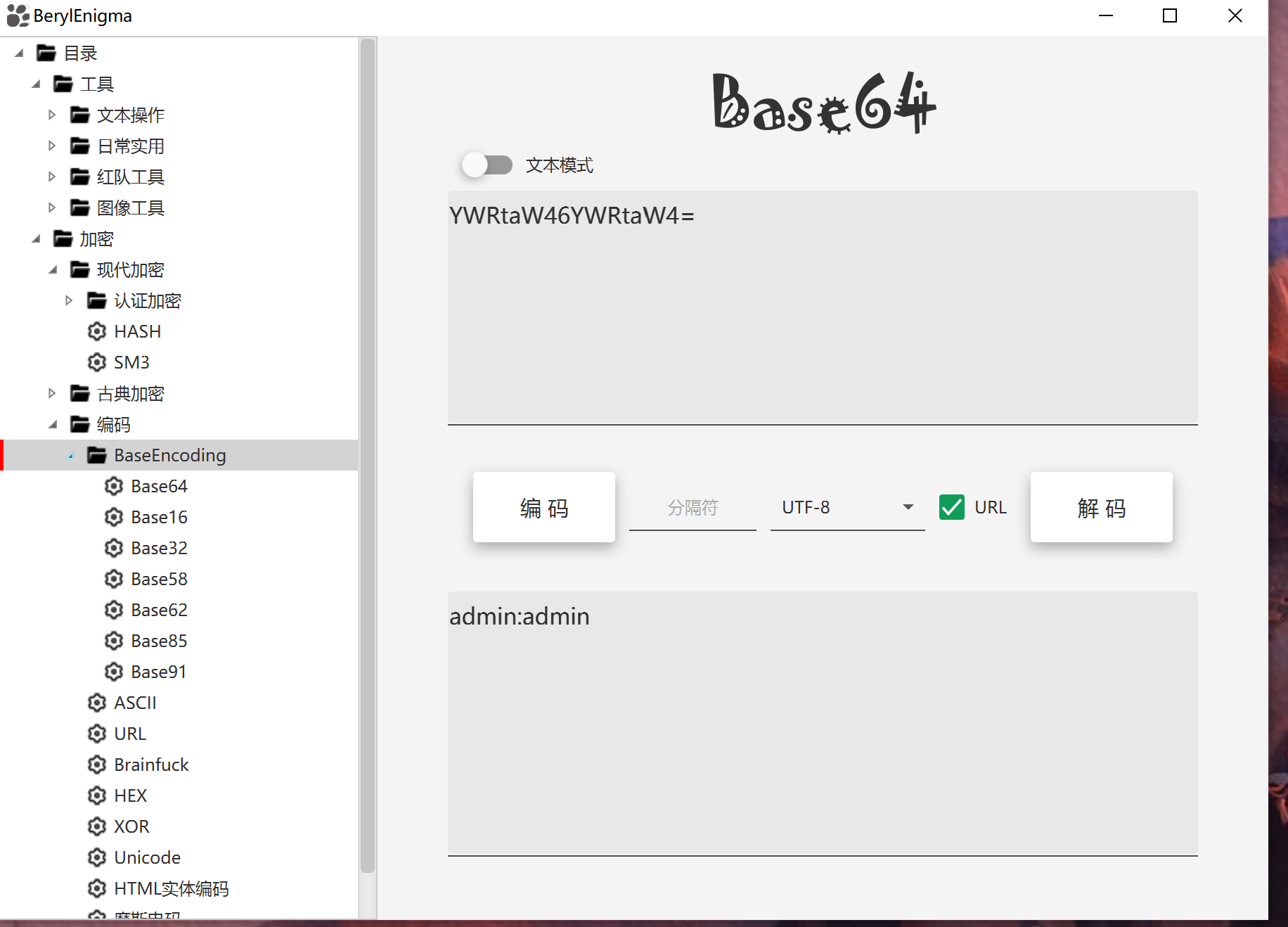Screen dimensions: 1288x927
Task: Open the UTF-8 encoding dropdown
Action: click(x=847, y=507)
